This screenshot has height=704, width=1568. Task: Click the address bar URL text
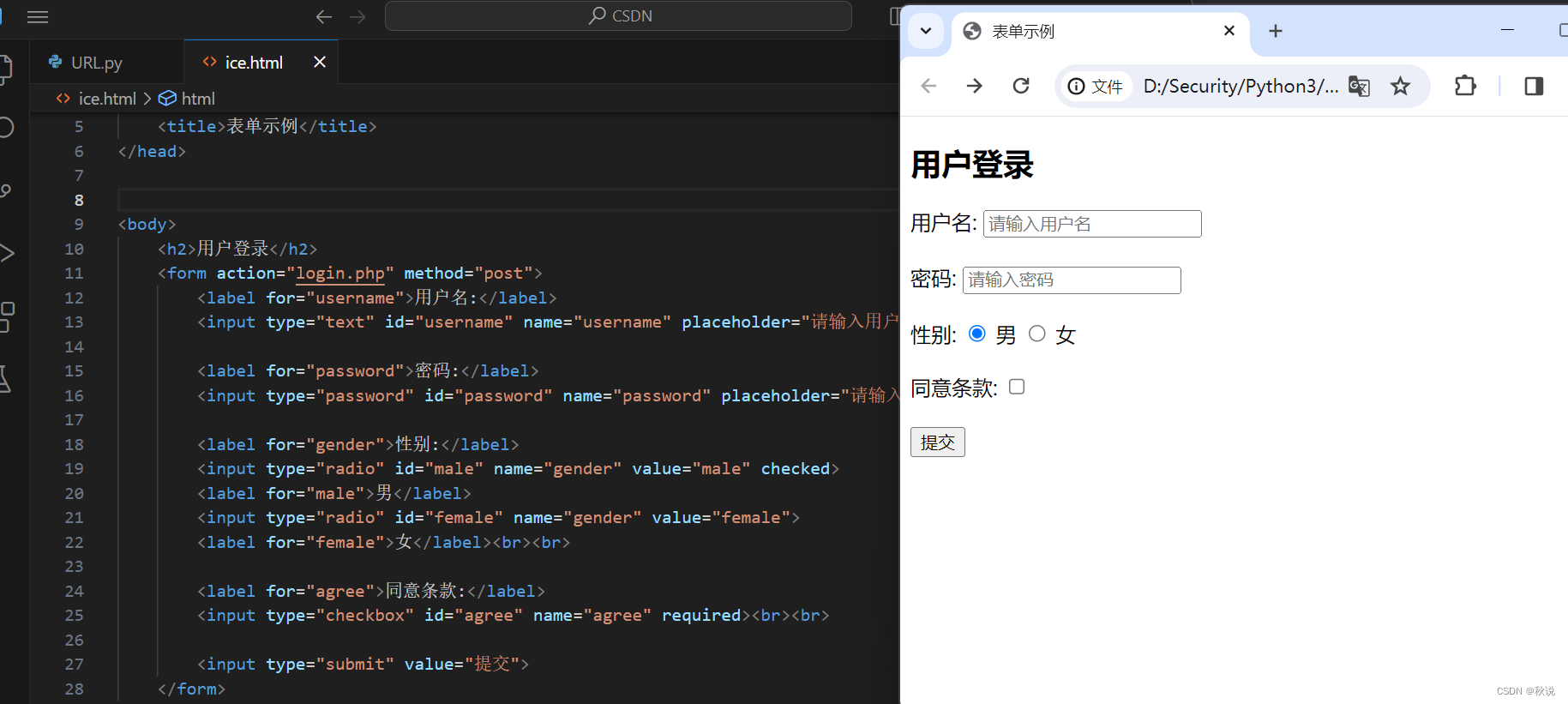pyautogui.click(x=1241, y=87)
